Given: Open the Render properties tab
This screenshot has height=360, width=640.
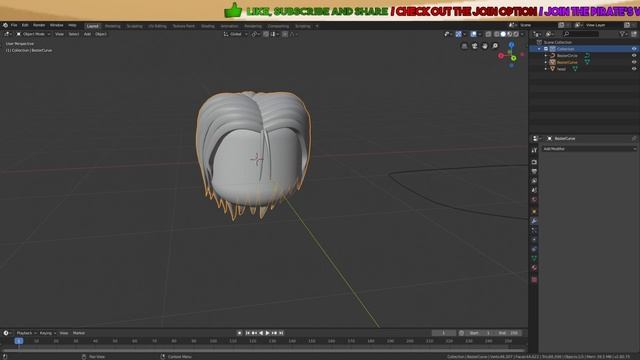Looking at the screenshot, I should 534,162.
